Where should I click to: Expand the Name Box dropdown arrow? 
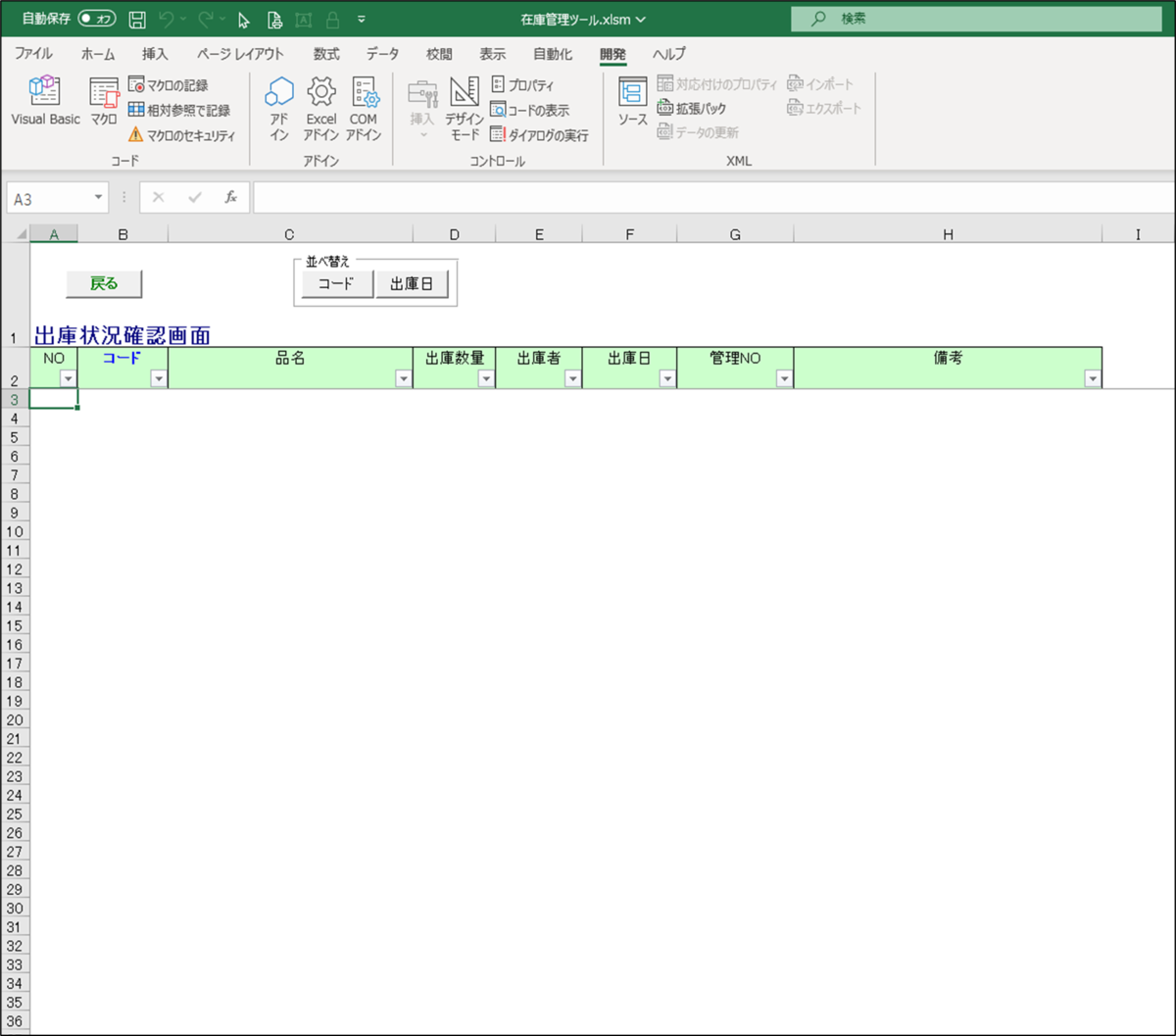(98, 198)
